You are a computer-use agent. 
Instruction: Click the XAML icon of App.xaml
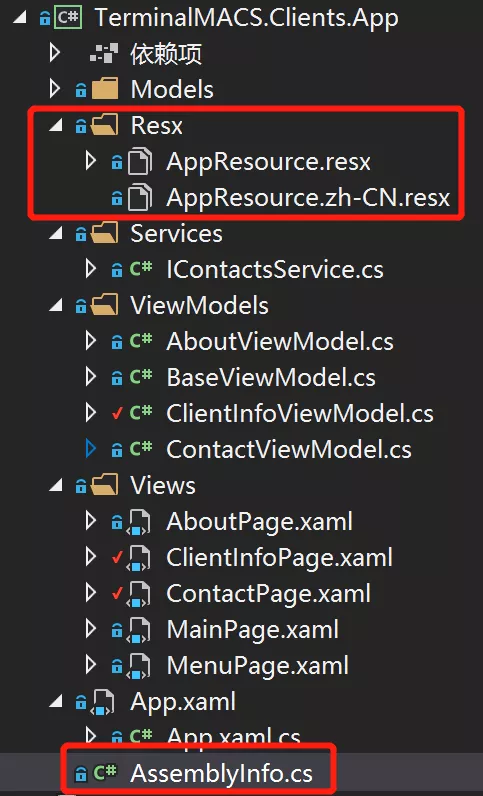103,703
